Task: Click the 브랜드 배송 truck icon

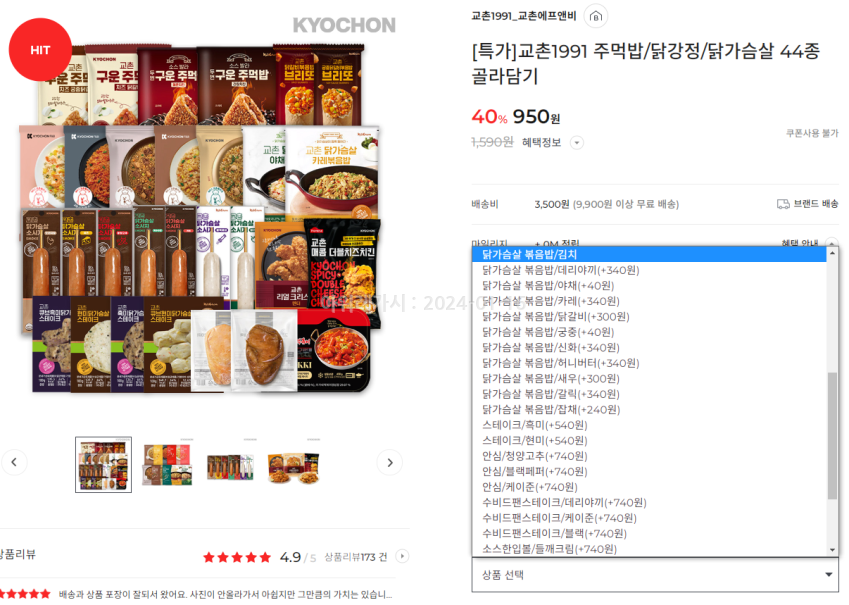Action: [783, 204]
